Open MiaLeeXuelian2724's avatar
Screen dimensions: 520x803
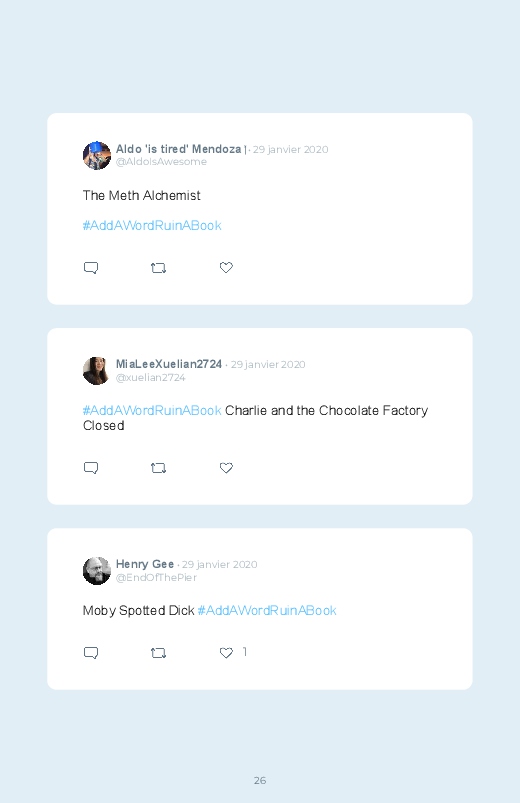97,371
